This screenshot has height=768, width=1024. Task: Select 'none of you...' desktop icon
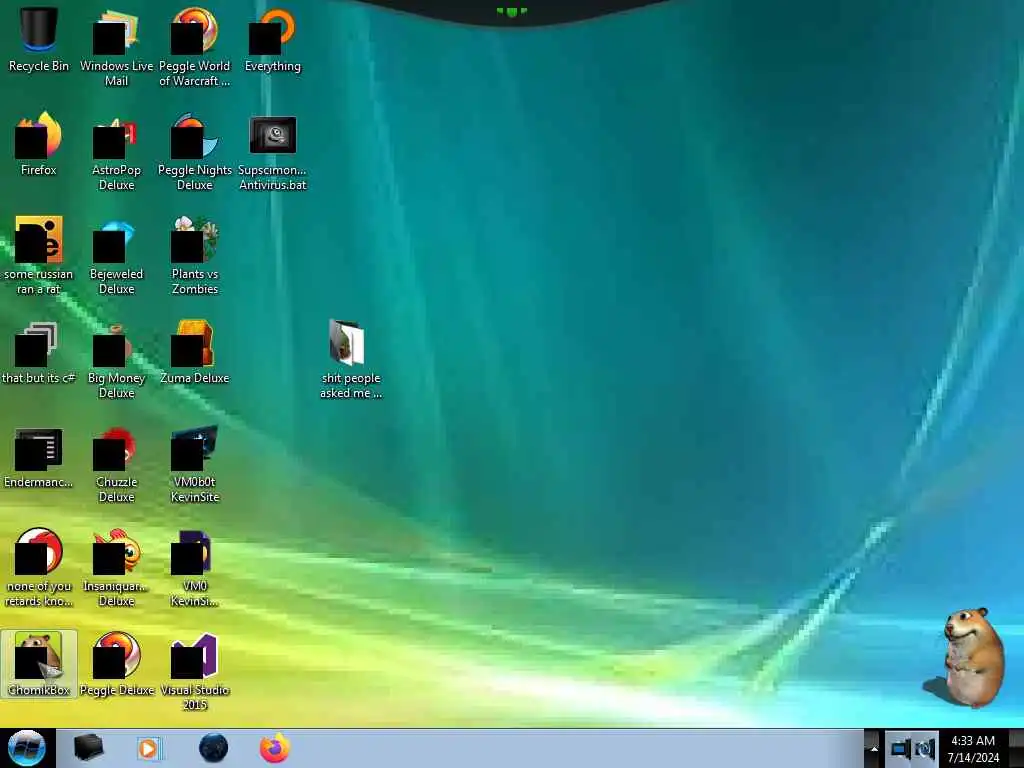click(39, 567)
